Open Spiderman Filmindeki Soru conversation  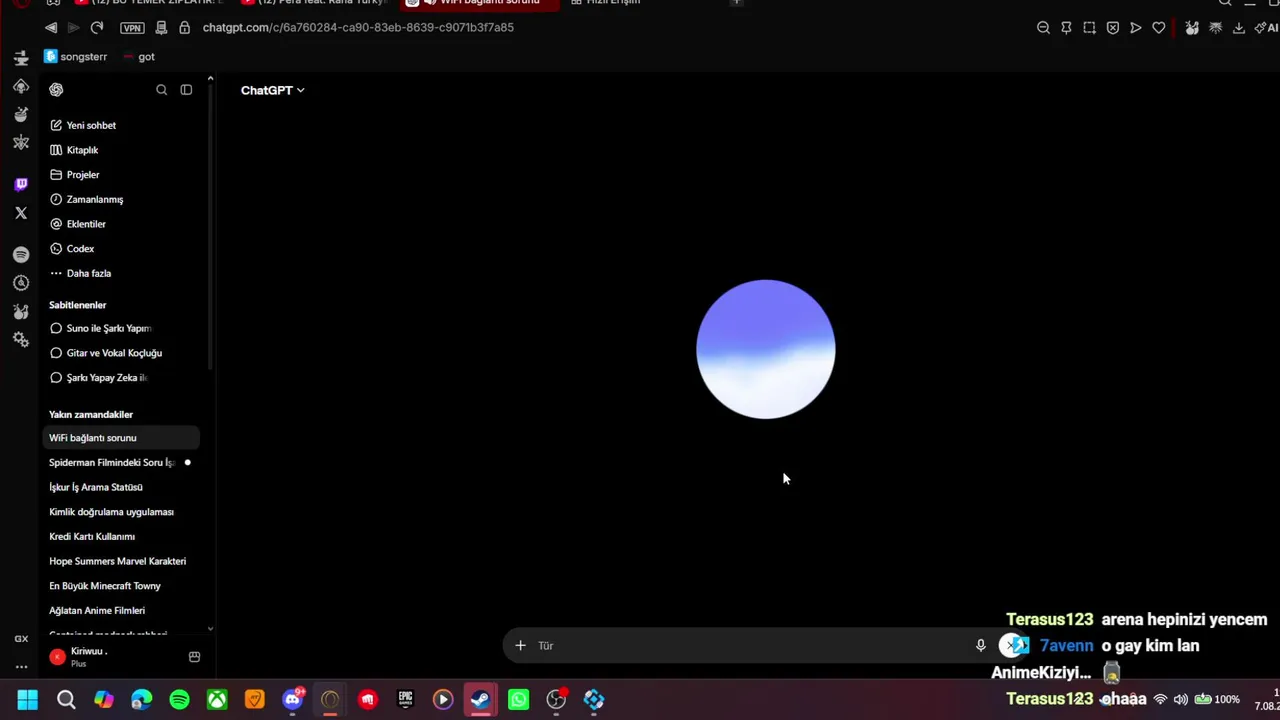click(x=122, y=462)
